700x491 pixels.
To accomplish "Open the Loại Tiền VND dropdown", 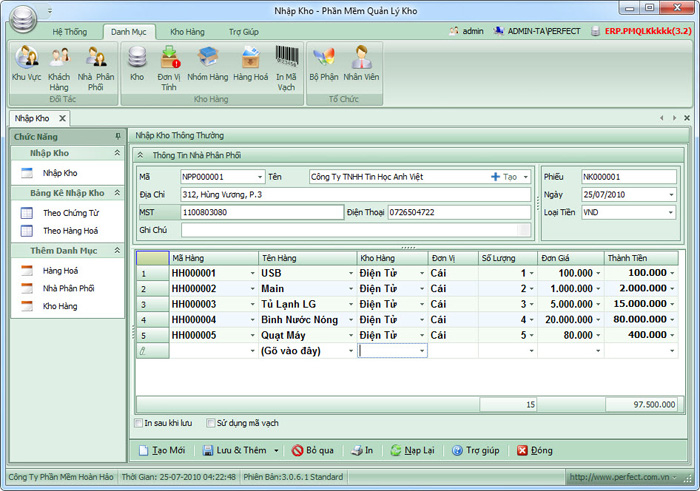I will click(670, 212).
